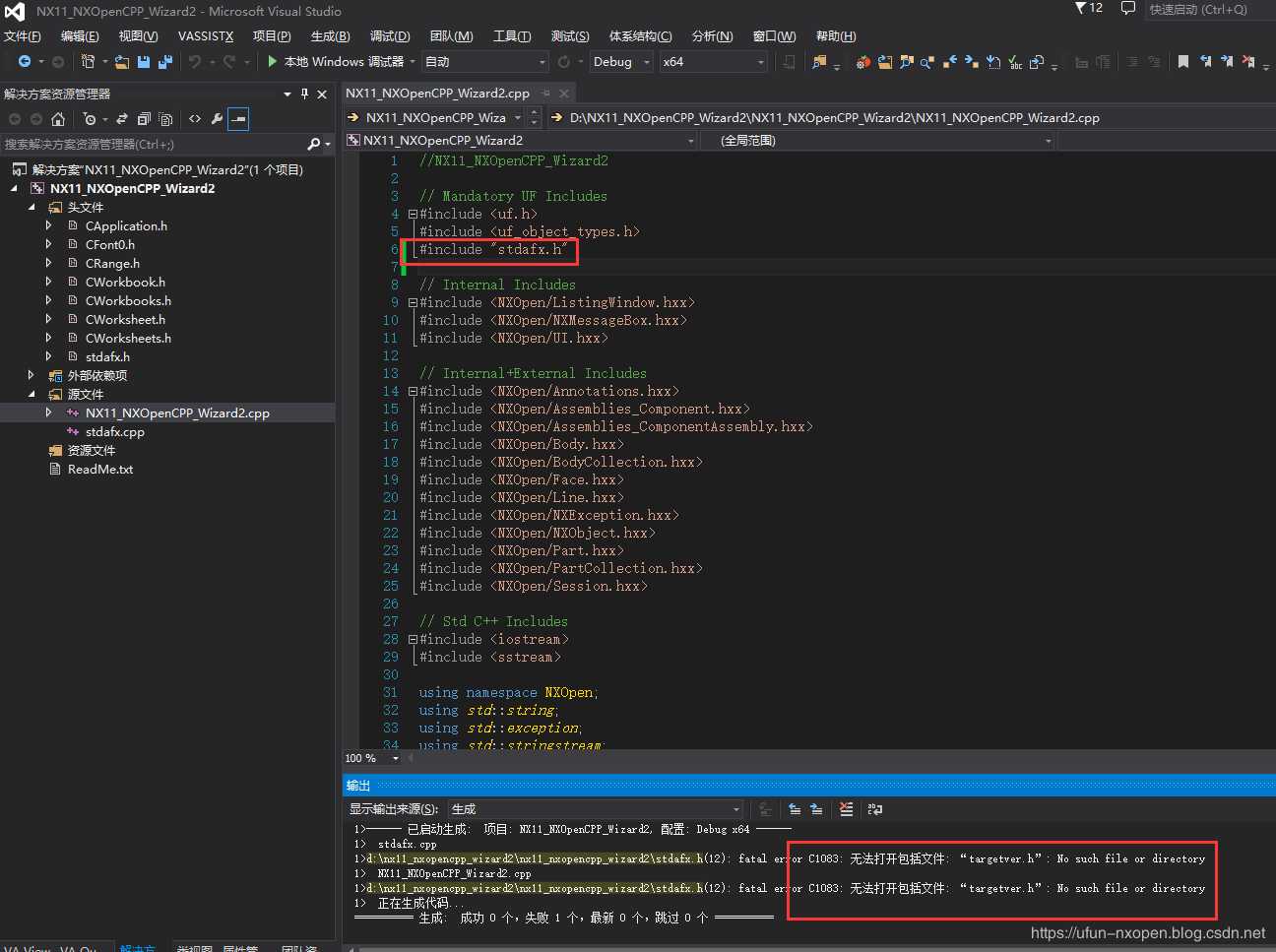Open the Debug configuration dropdown
This screenshot has height=952, width=1276.
(x=621, y=61)
